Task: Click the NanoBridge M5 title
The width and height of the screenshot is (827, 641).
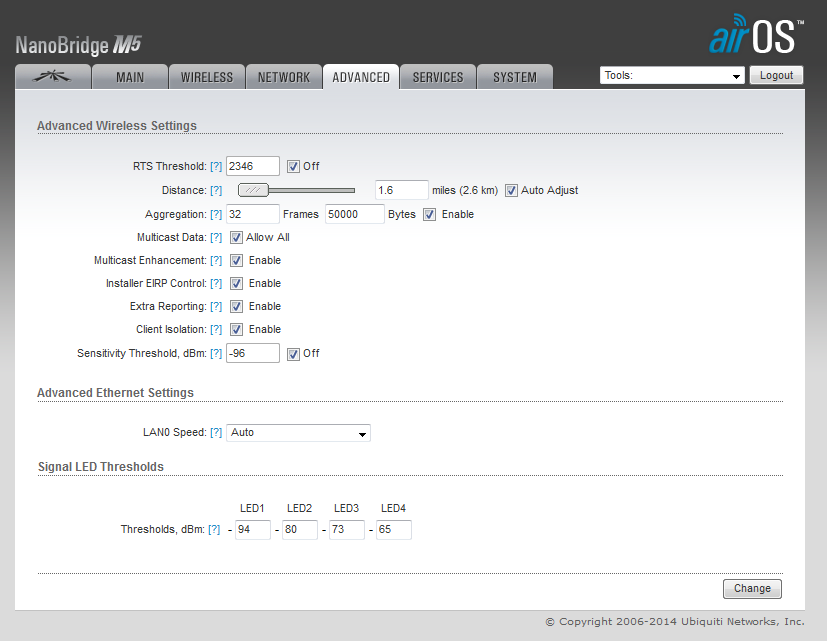Action: click(79, 45)
